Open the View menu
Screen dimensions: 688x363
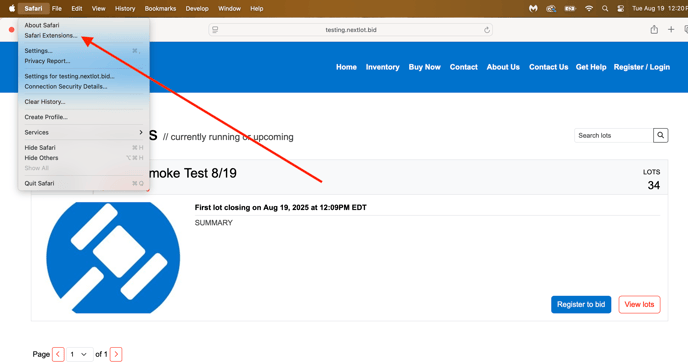pyautogui.click(x=98, y=8)
